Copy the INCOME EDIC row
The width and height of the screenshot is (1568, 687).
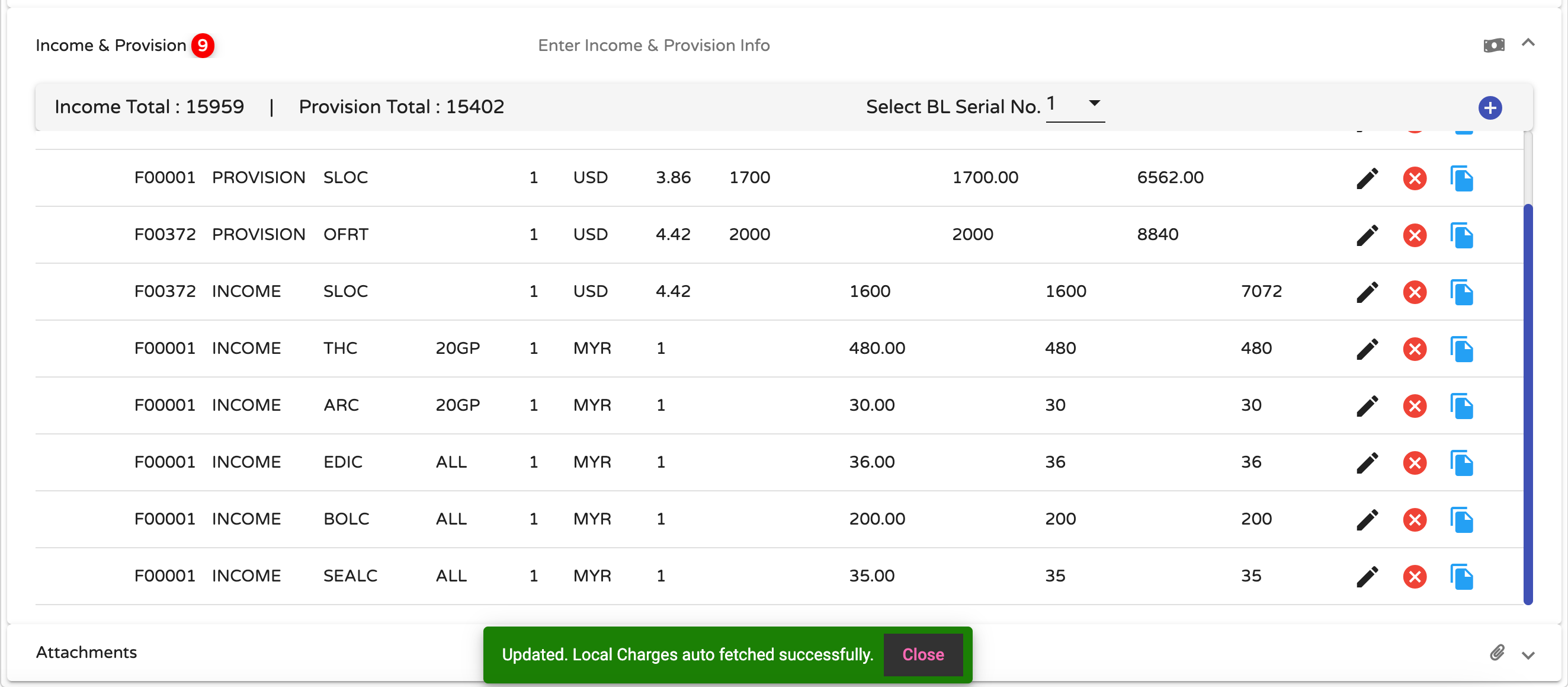1461,463
